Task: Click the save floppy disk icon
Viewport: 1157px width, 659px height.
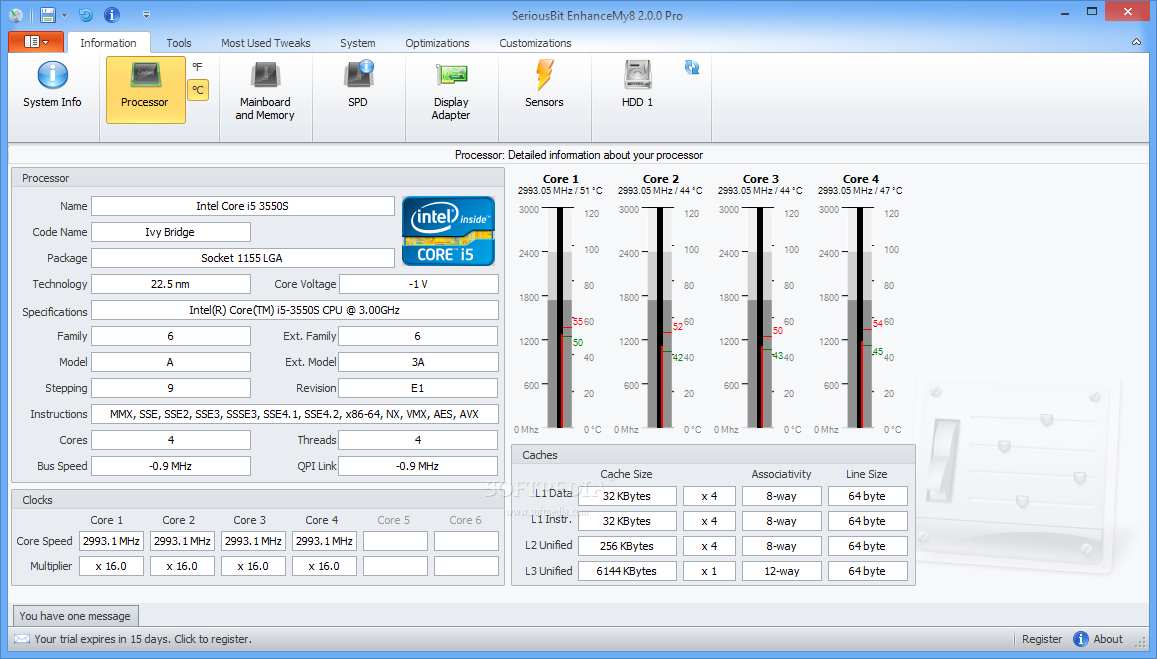Action: tap(48, 15)
